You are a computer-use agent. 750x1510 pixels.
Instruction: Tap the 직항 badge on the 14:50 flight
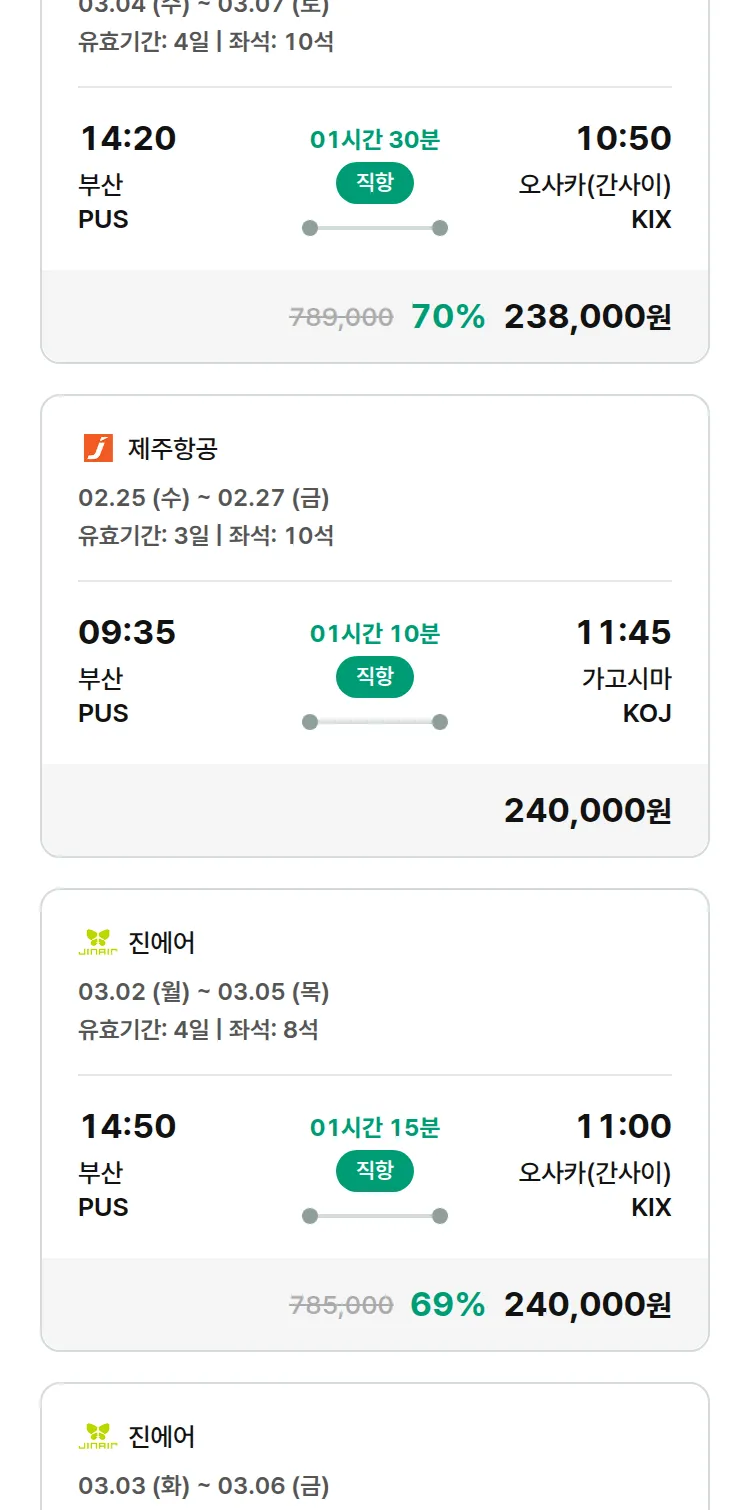(374, 1171)
